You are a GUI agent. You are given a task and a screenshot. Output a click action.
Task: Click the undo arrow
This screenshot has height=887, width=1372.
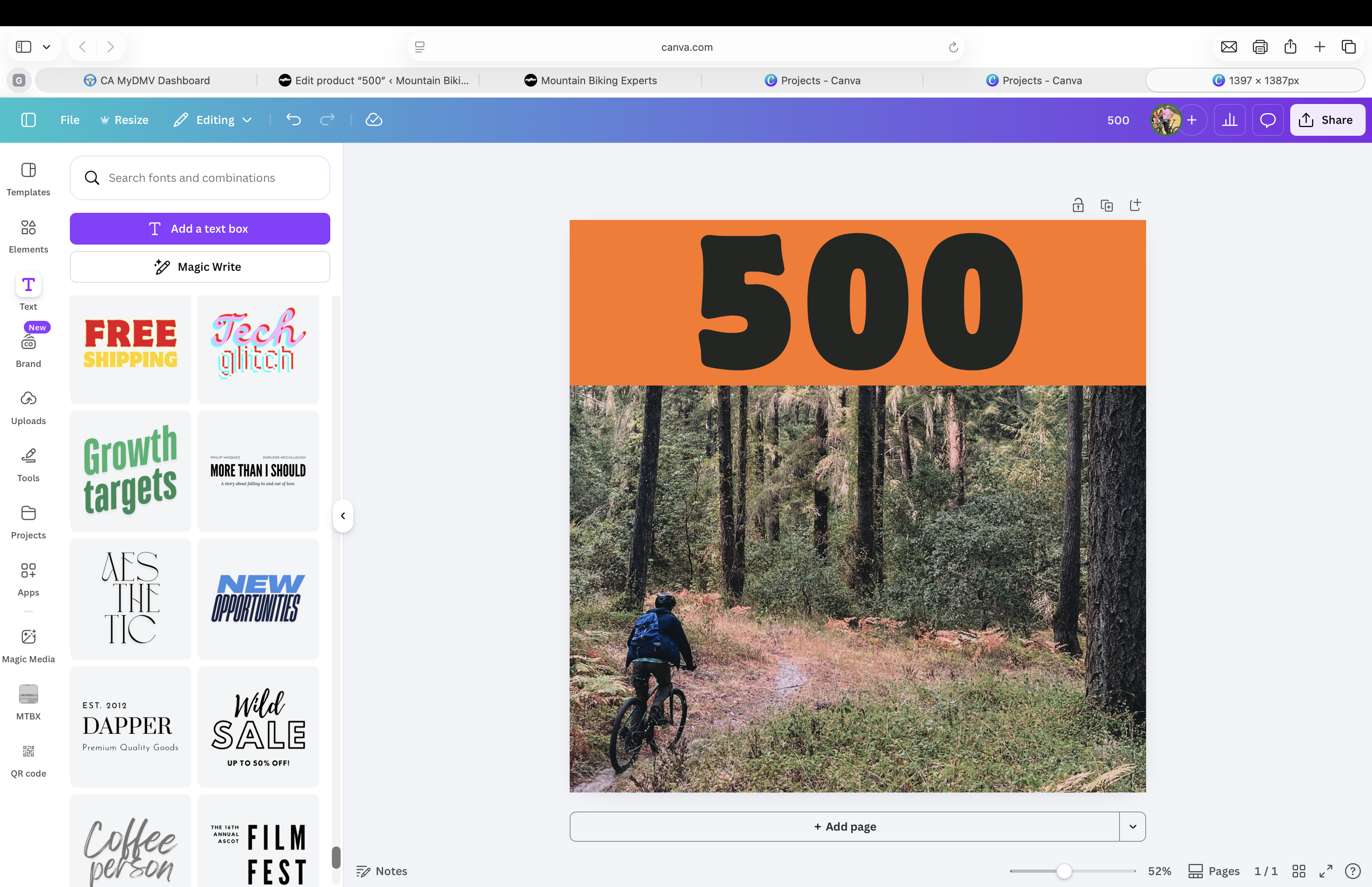pos(294,120)
